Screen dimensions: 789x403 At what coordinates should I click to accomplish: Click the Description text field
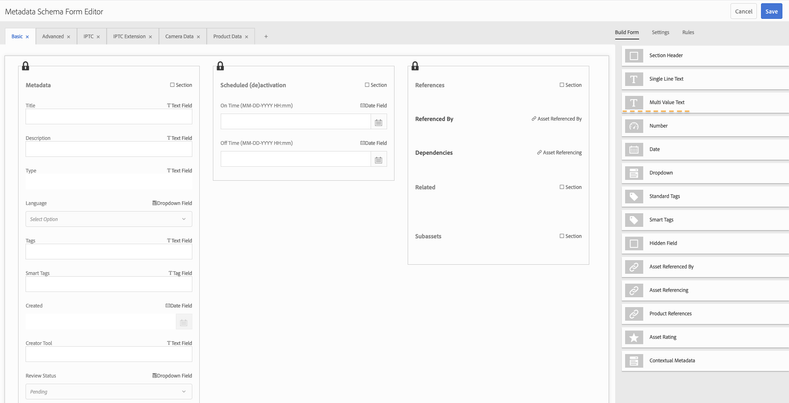pyautogui.click(x=109, y=149)
